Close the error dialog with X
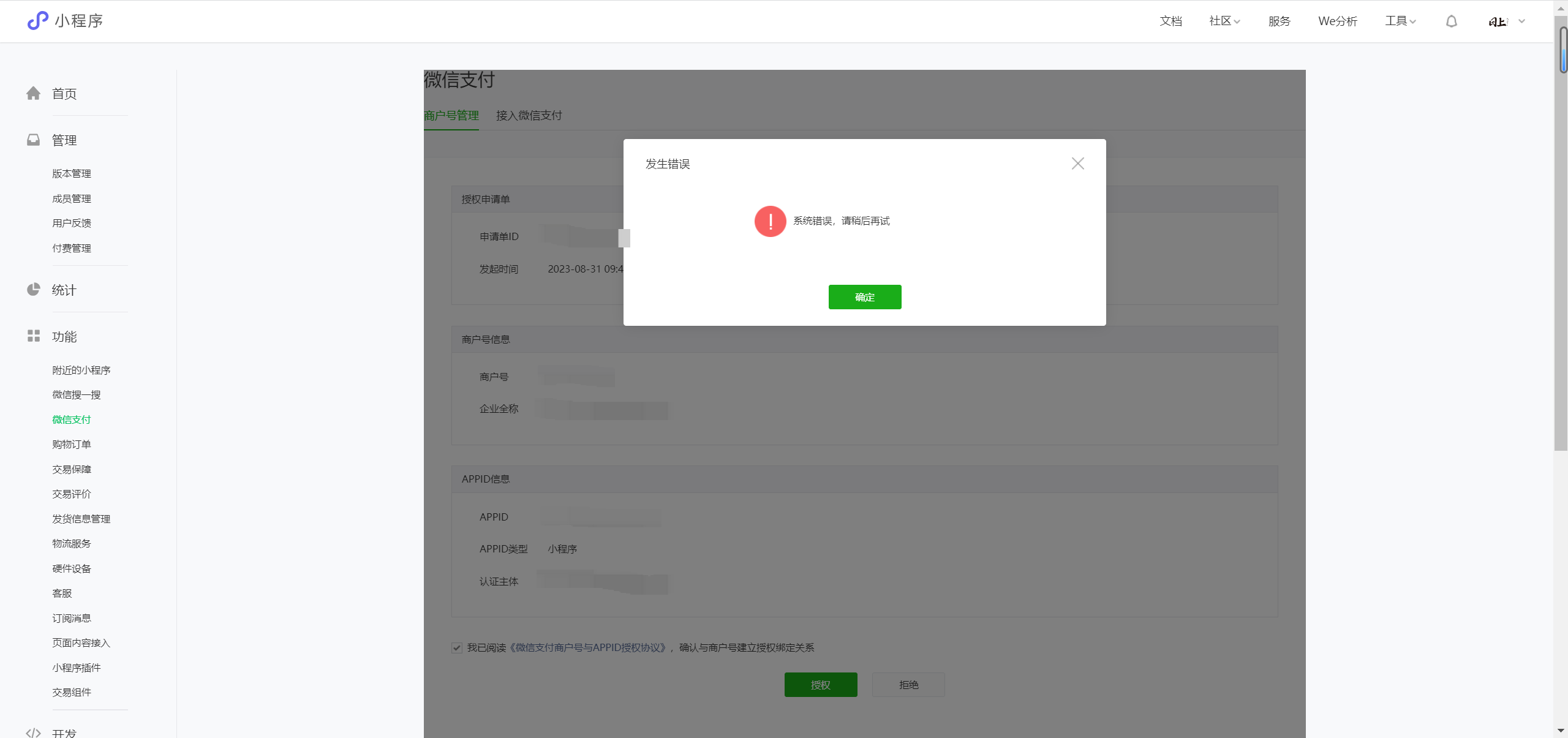The height and width of the screenshot is (738, 1568). 1077,164
